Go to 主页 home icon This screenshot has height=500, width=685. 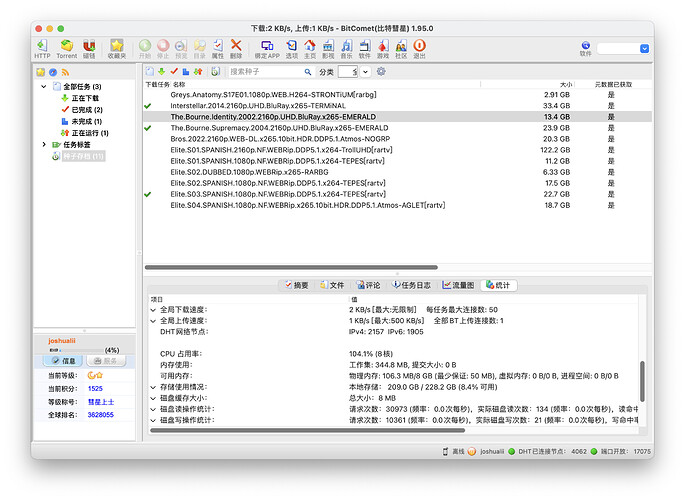coord(310,48)
